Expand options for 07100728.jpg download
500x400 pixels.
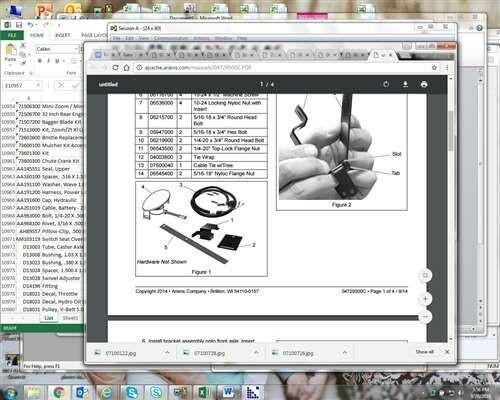(x=256, y=352)
